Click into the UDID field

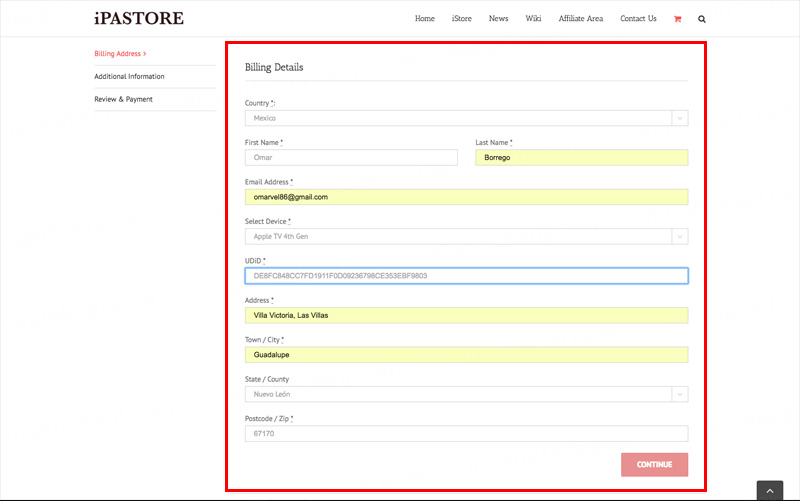tap(466, 275)
